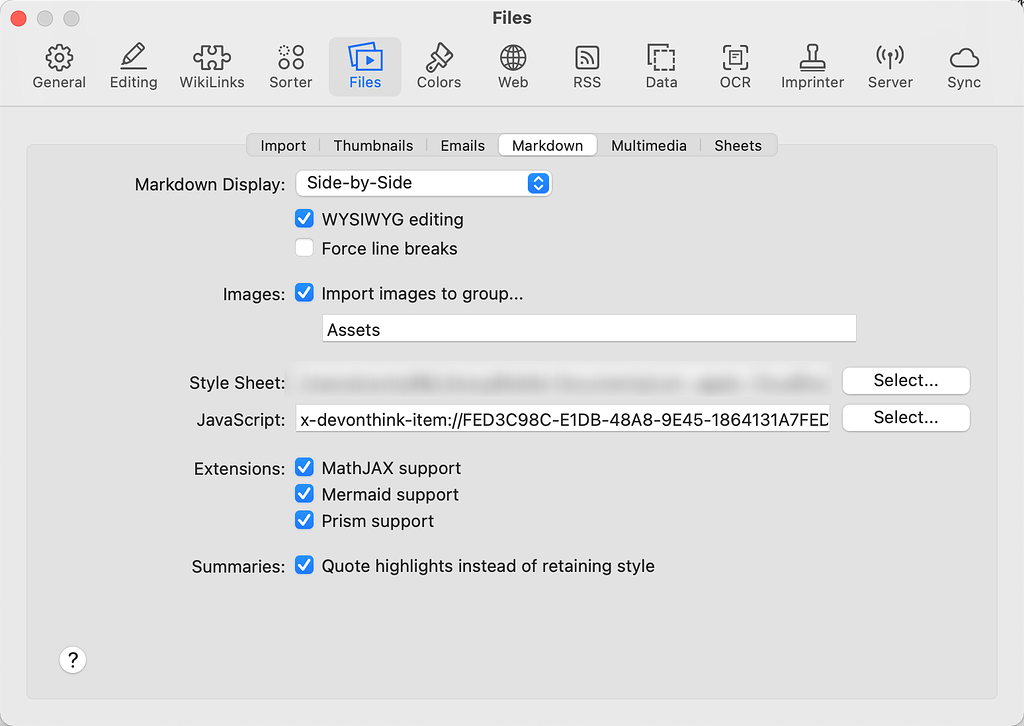Select the Sync cloud icon

pos(963,65)
